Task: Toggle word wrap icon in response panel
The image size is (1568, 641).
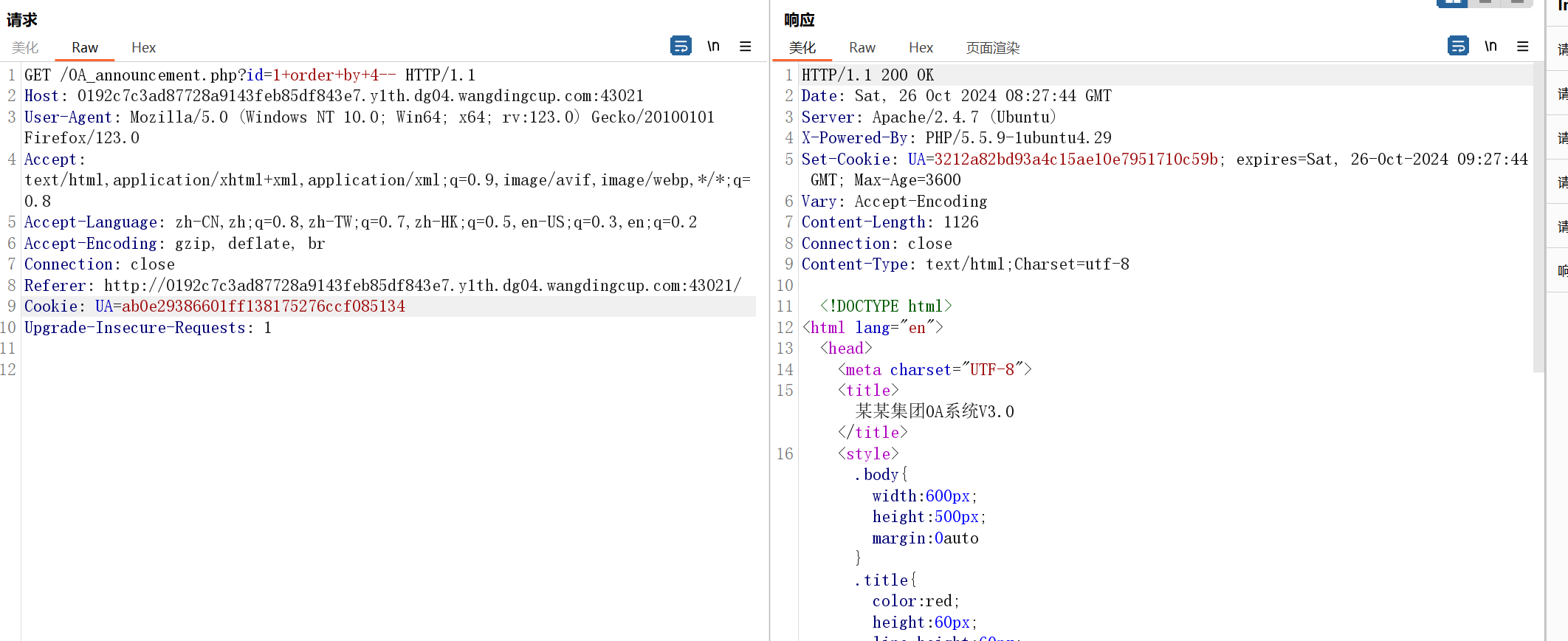Action: pyautogui.click(x=1458, y=46)
